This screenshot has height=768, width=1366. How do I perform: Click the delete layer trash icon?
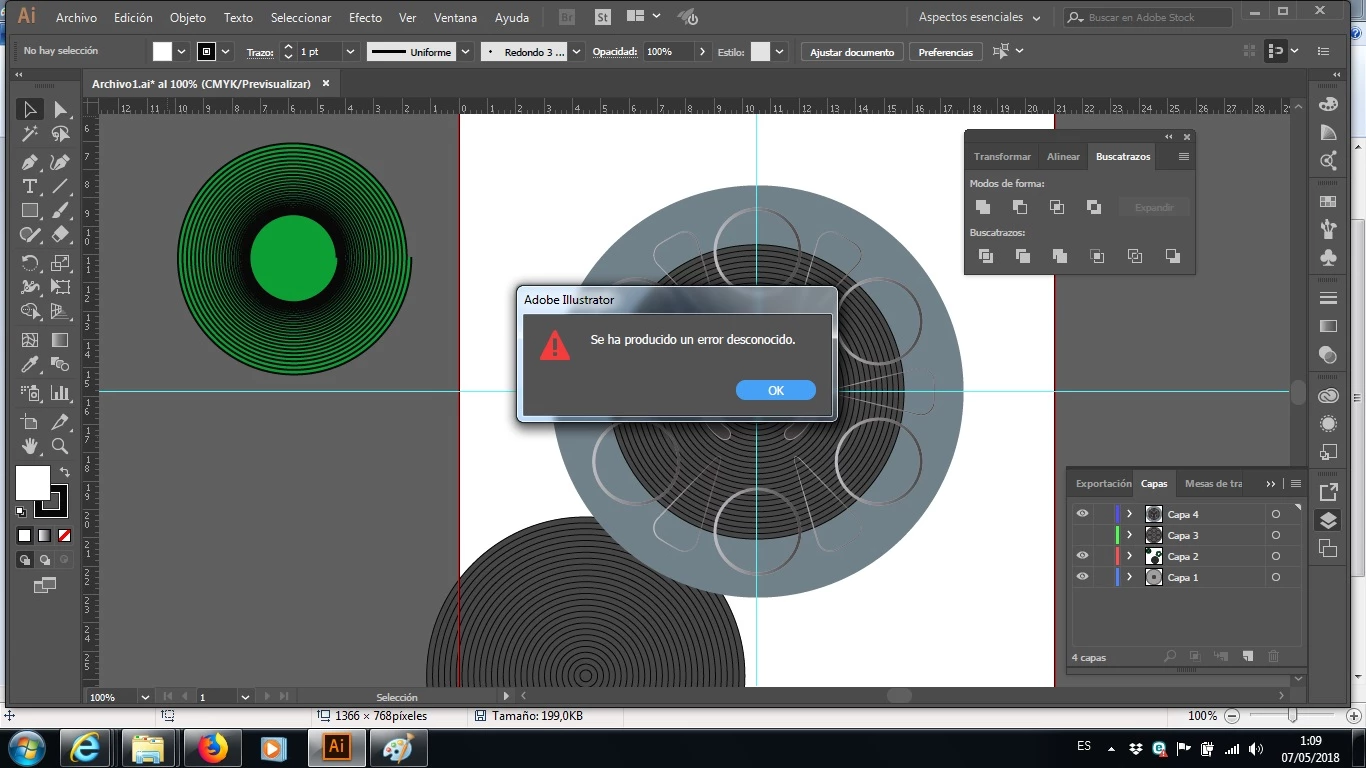[1274, 657]
